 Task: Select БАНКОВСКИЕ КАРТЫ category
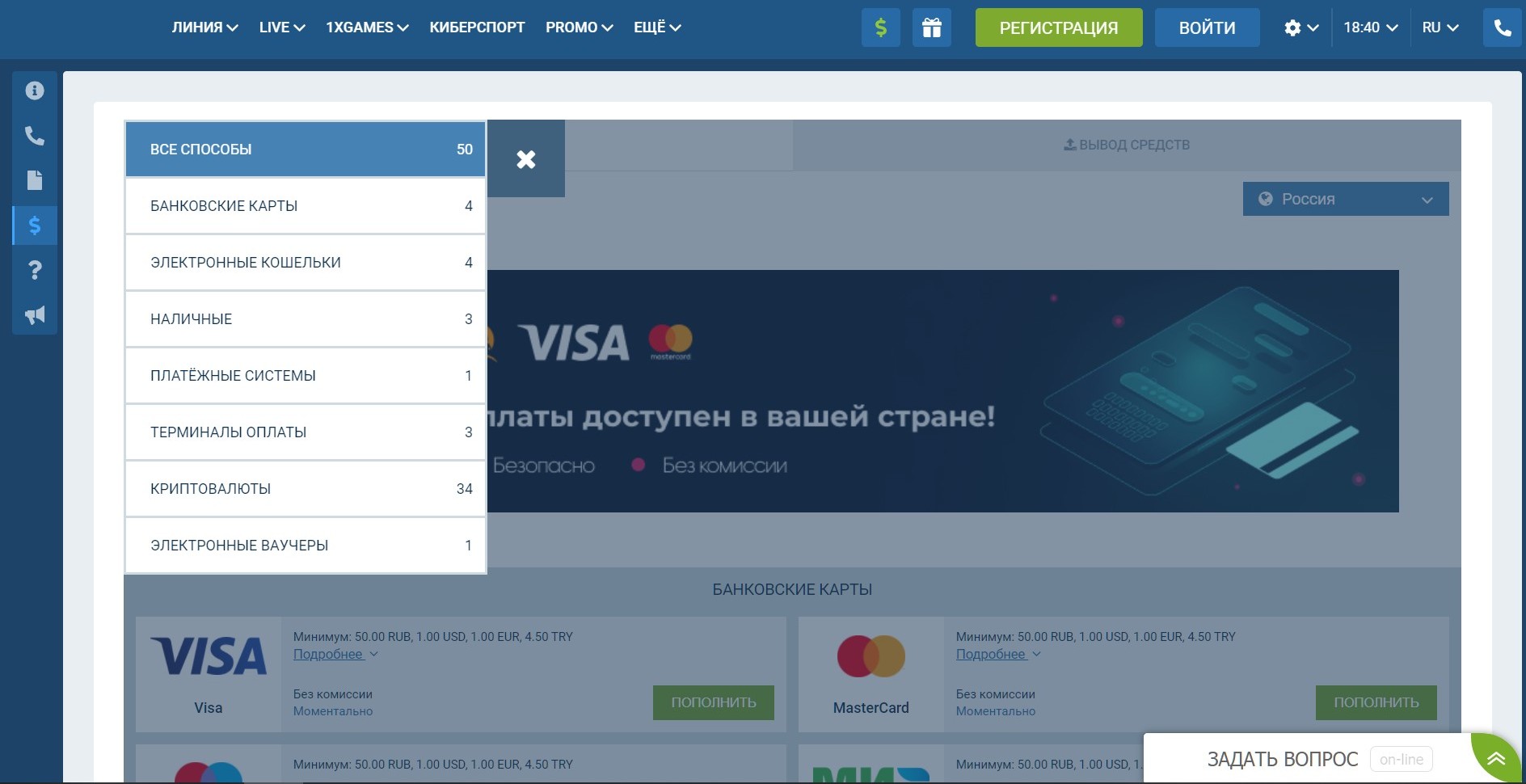tap(306, 206)
